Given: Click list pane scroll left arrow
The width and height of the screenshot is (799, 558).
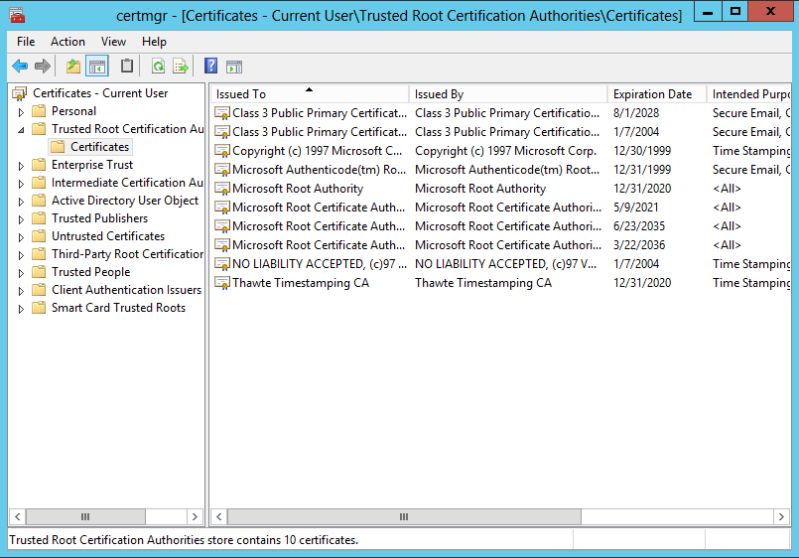Looking at the screenshot, I should (x=219, y=517).
